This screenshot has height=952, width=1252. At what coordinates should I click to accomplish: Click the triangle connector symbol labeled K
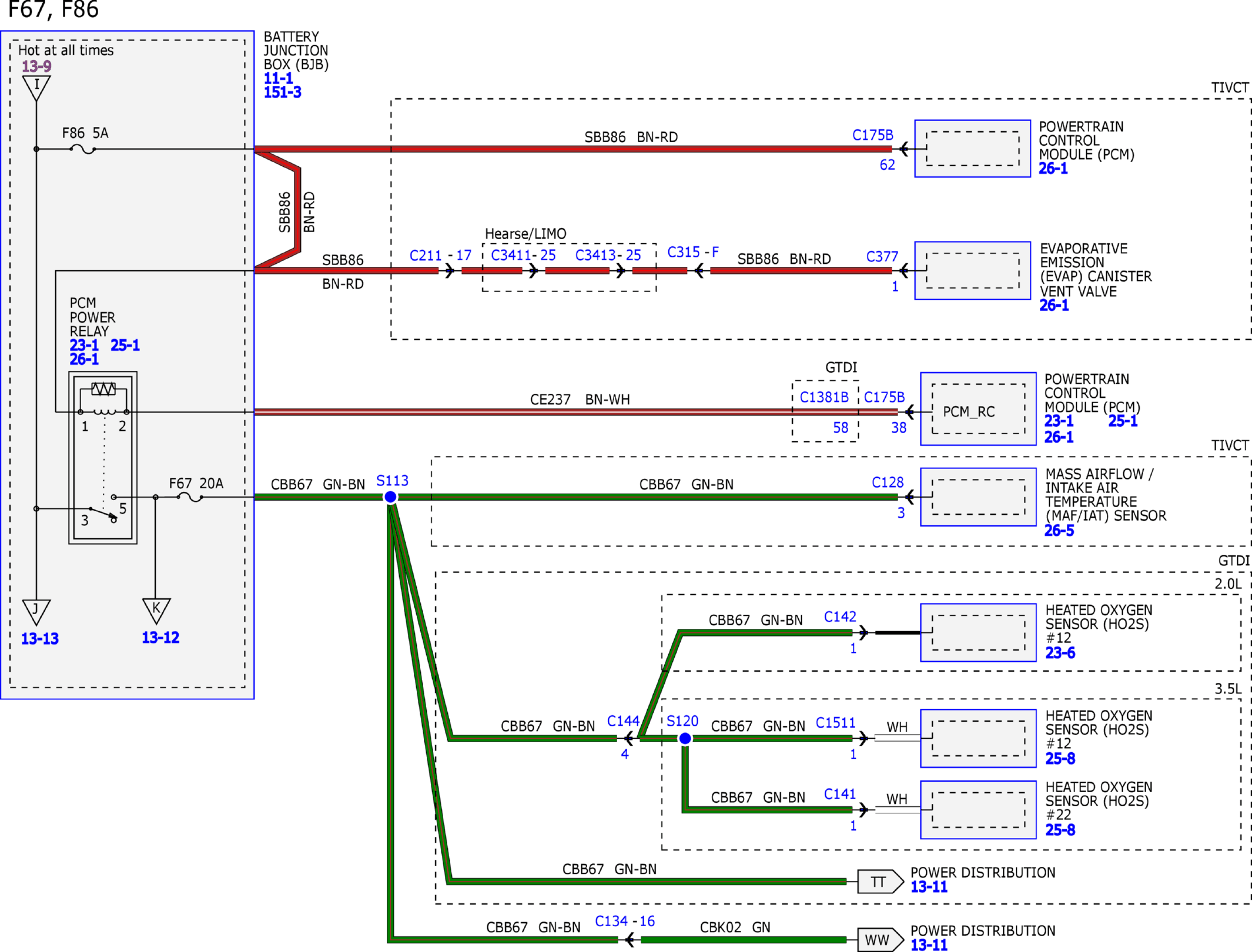pyautogui.click(x=156, y=611)
